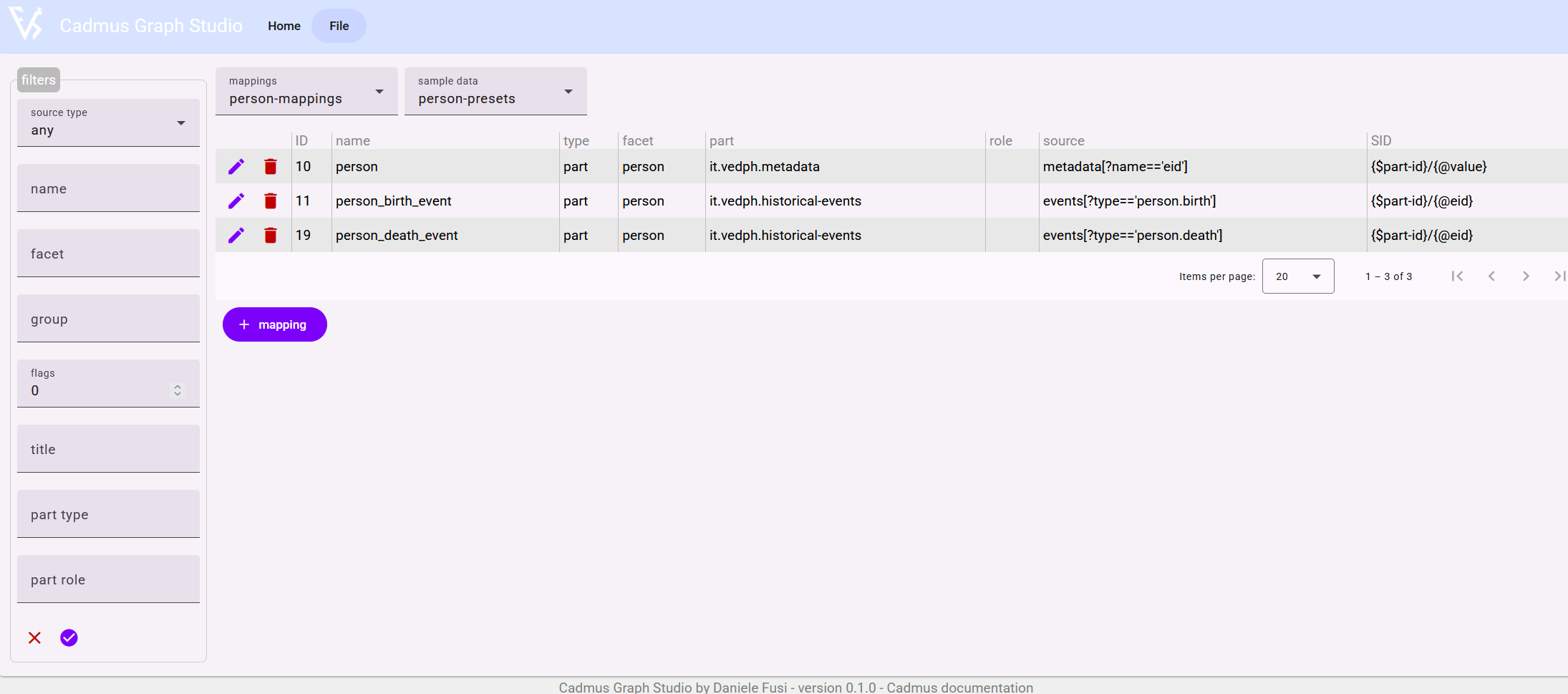Go to next page of results

click(1526, 276)
